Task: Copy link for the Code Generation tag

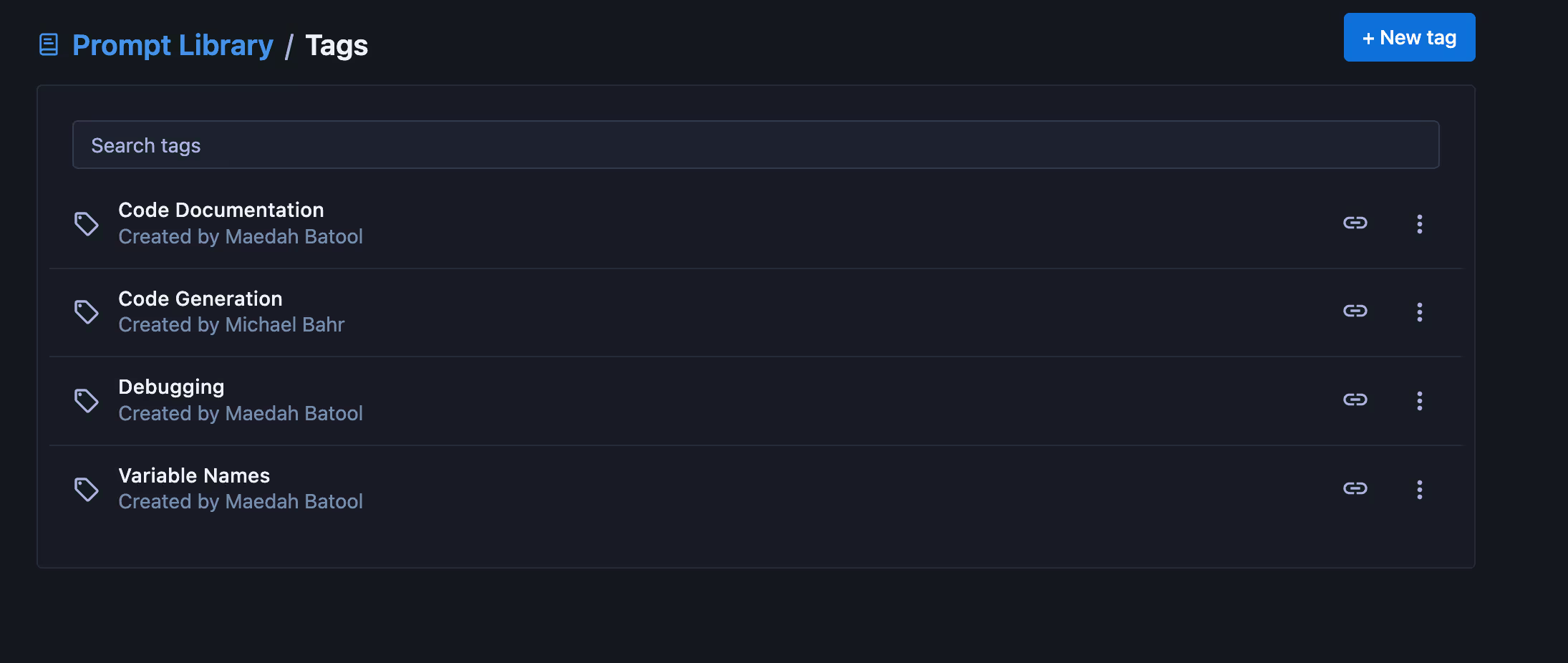Action: point(1355,311)
